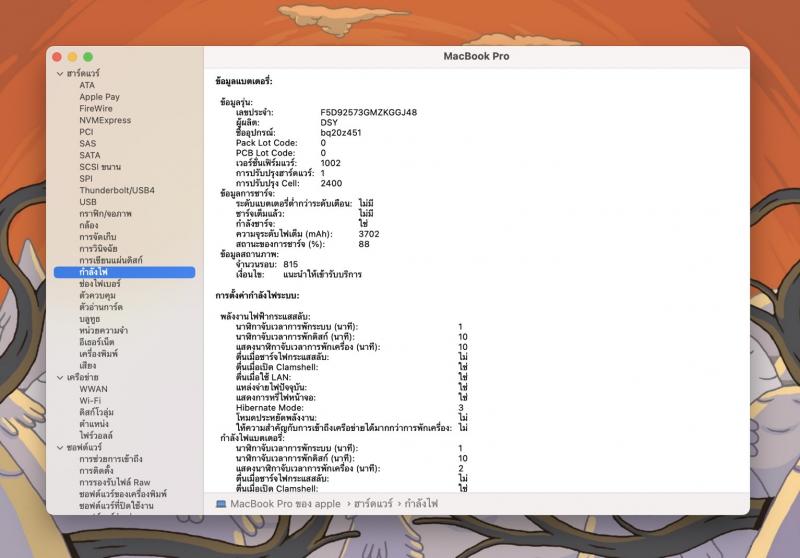800x558 pixels.
Task: Open การรองรับไฟล์ Raw in the sidebar
Action: [115, 483]
